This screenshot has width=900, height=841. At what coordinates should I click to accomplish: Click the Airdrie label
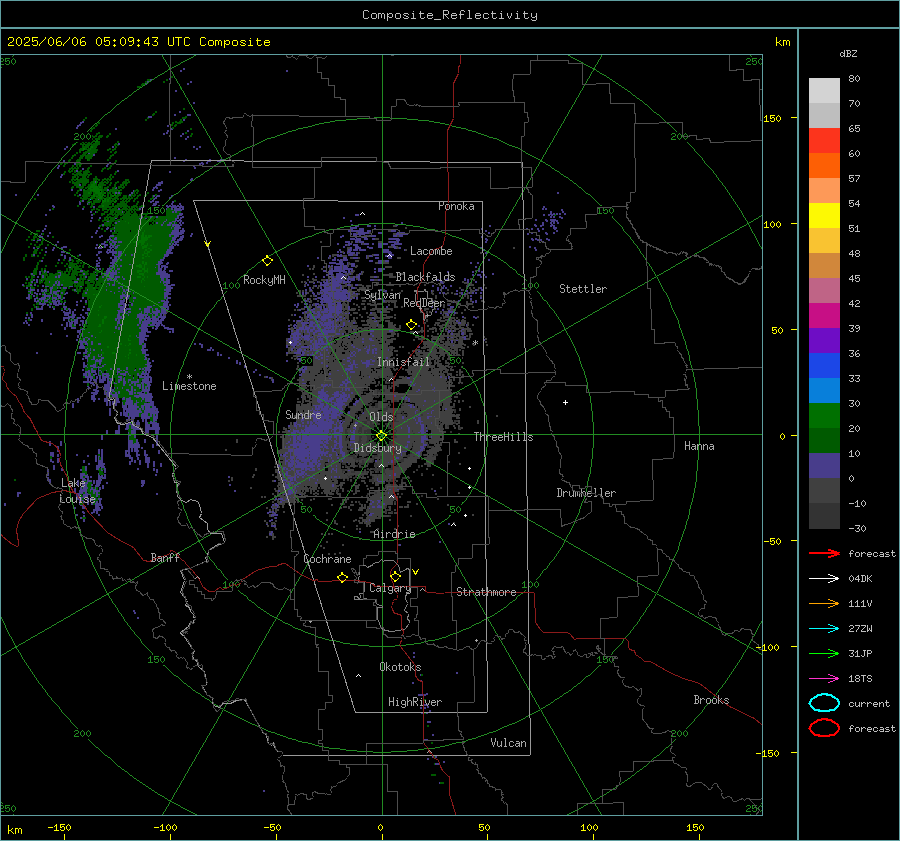pyautogui.click(x=394, y=534)
